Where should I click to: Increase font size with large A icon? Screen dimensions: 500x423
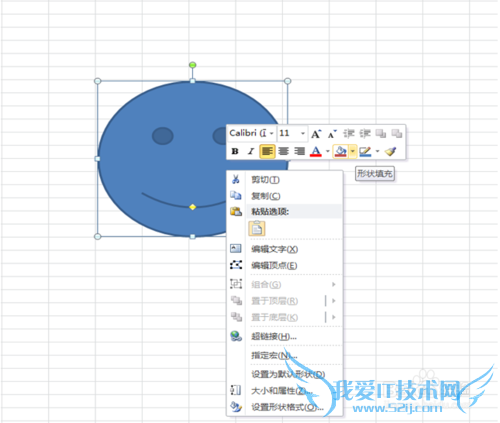316,134
